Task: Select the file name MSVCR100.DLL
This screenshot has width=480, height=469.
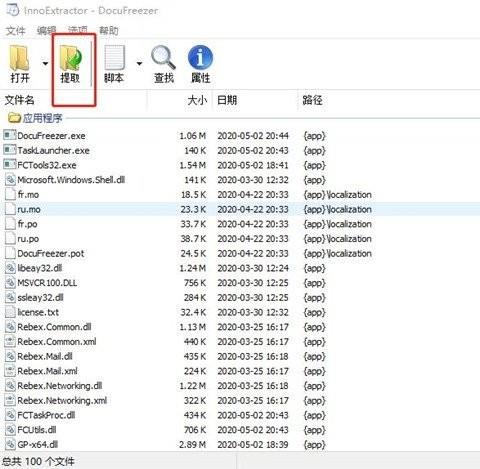Action: 47,283
